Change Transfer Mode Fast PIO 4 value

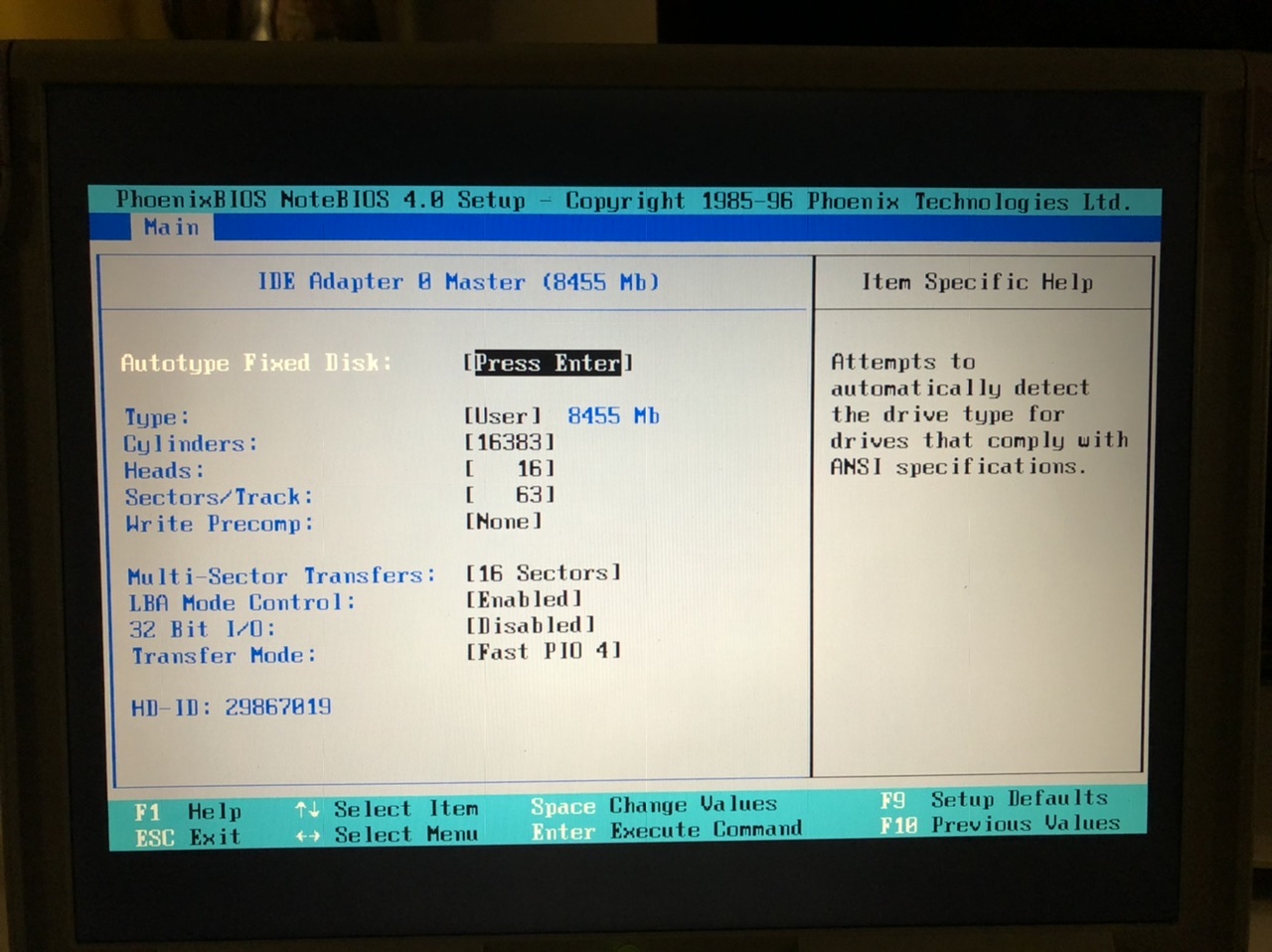point(543,651)
